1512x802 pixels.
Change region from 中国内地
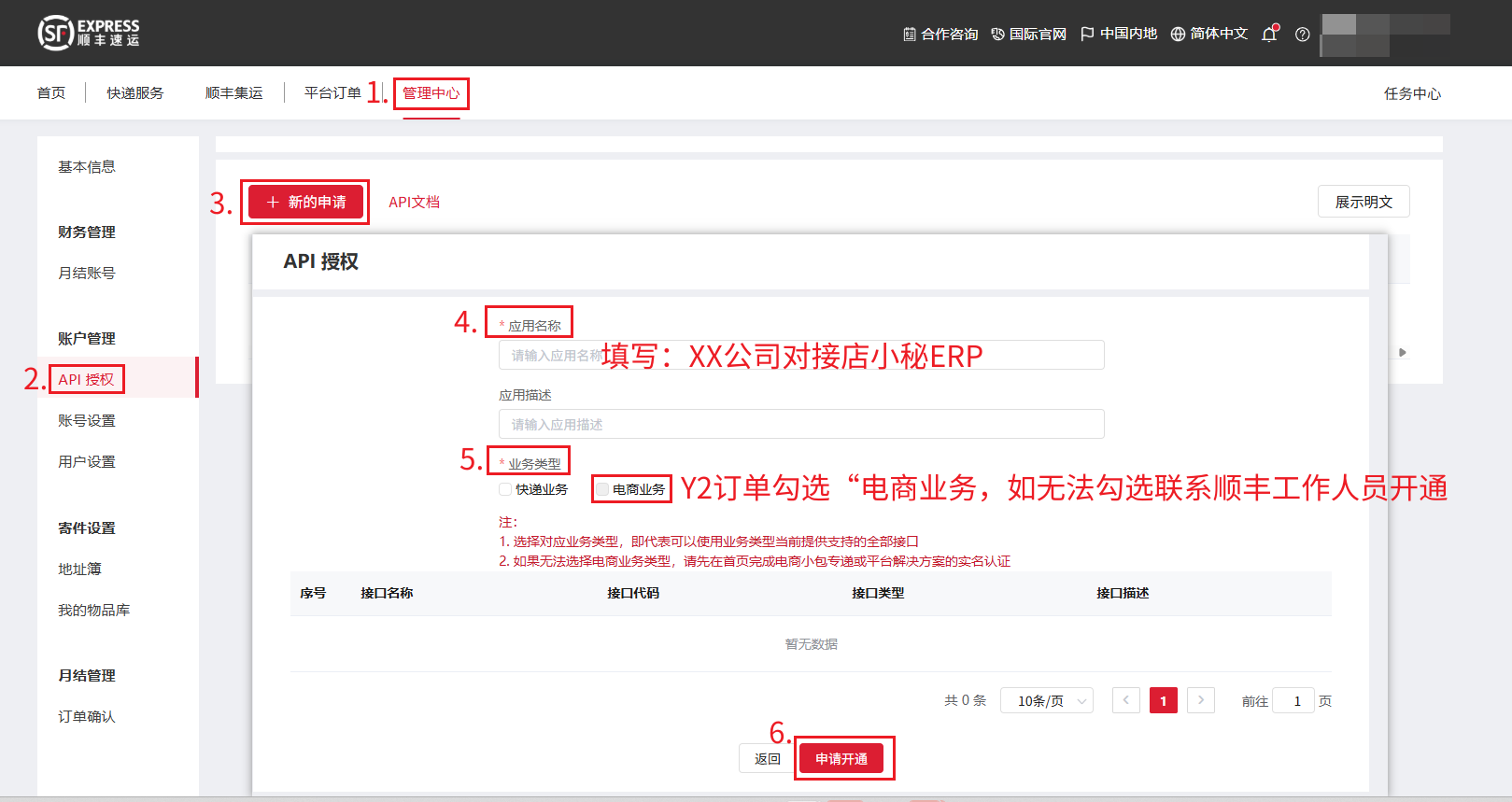click(x=1119, y=35)
